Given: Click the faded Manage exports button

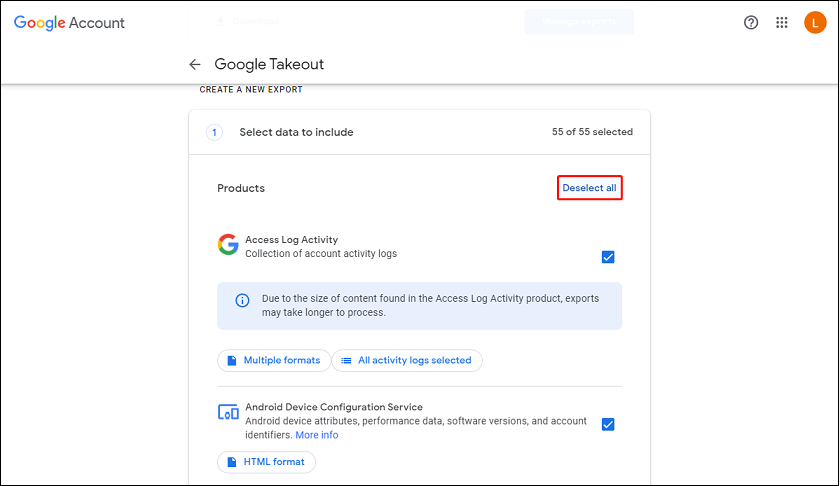Looking at the screenshot, I should click(x=579, y=21).
